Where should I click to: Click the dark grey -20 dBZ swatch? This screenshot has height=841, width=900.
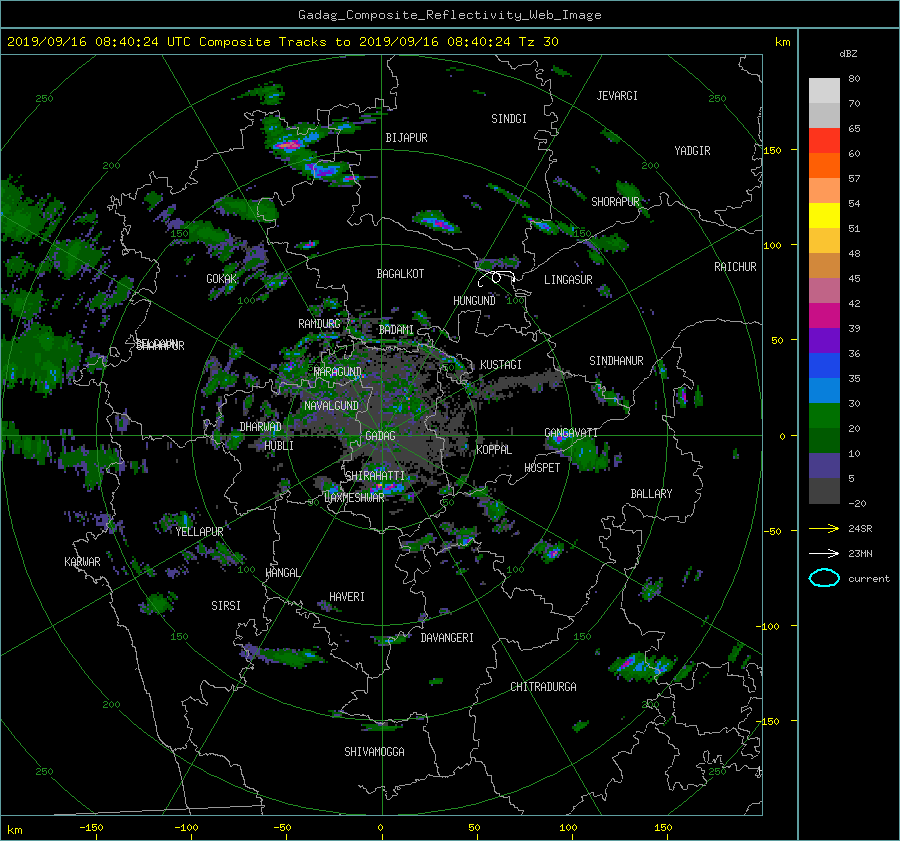[824, 491]
